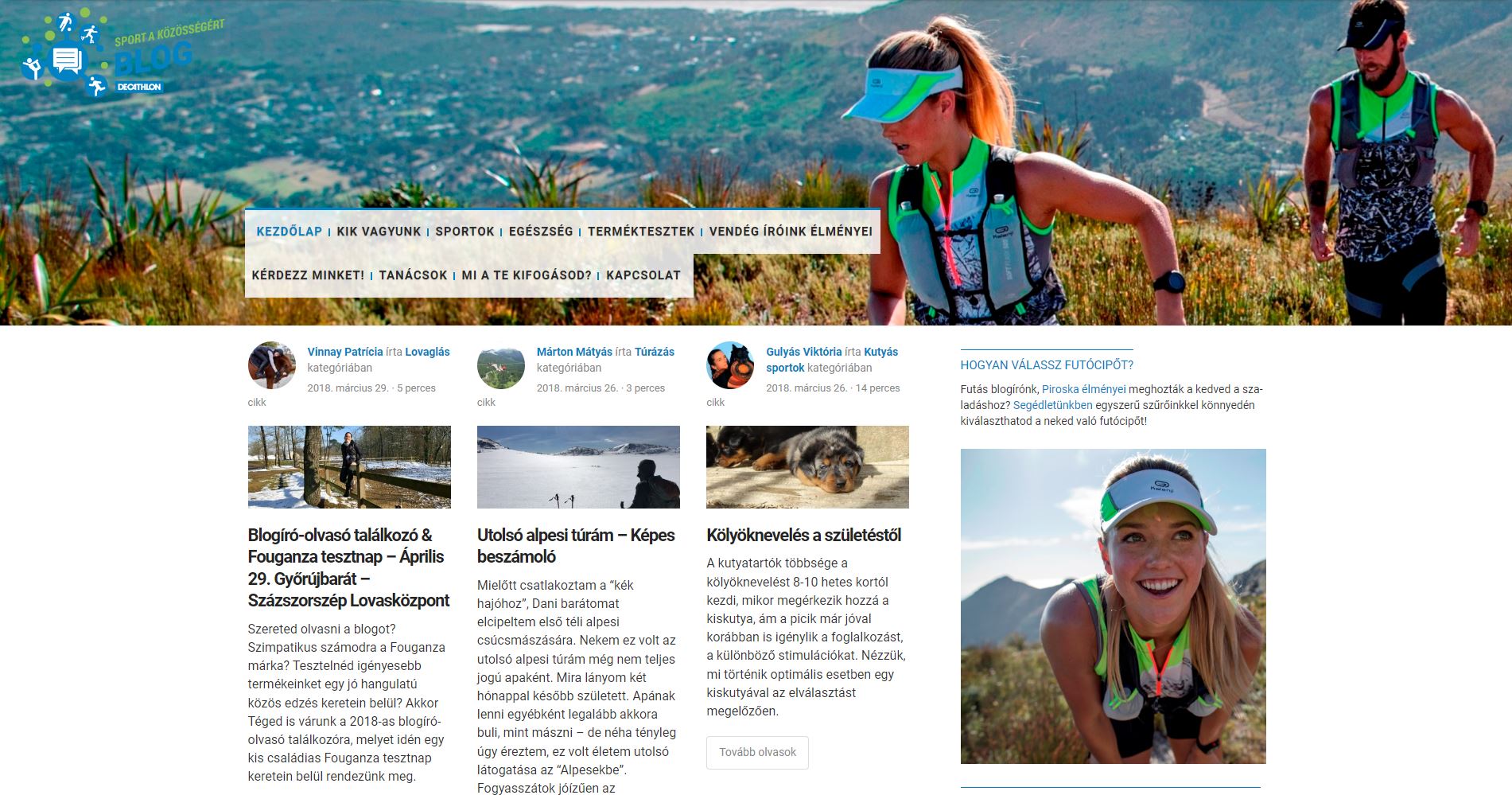Select Sportok in the navigation
This screenshot has height=795, width=1512.
tap(465, 232)
